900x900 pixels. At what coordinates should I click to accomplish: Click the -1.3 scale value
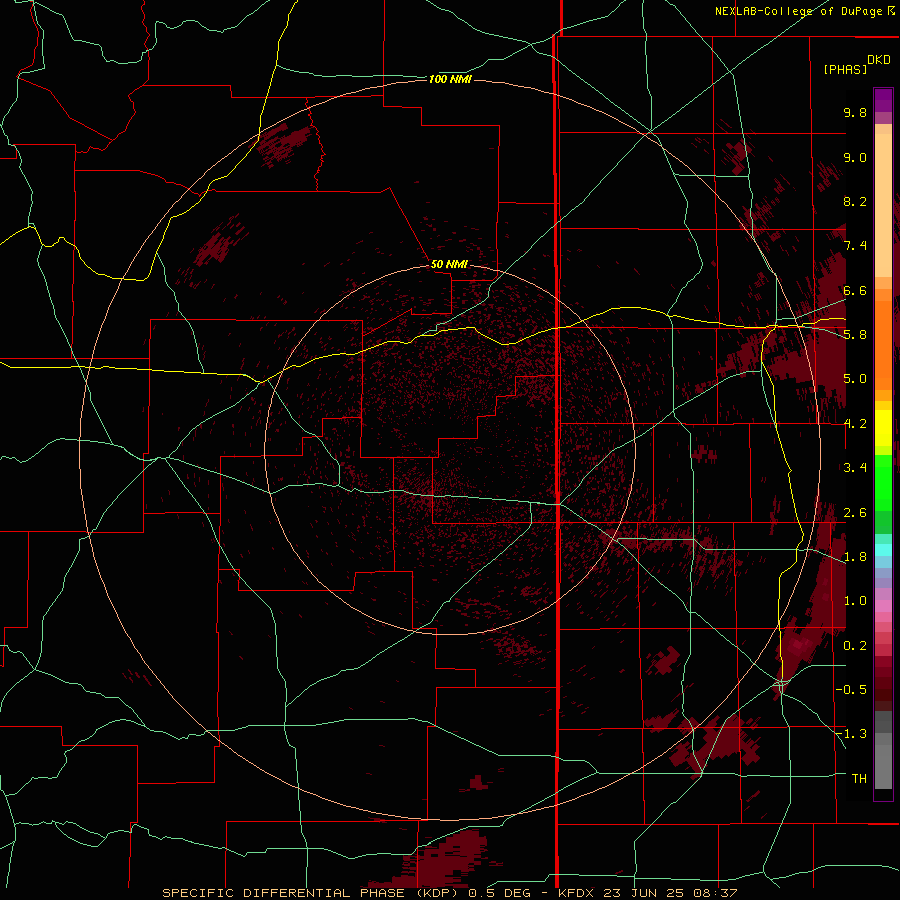point(851,734)
